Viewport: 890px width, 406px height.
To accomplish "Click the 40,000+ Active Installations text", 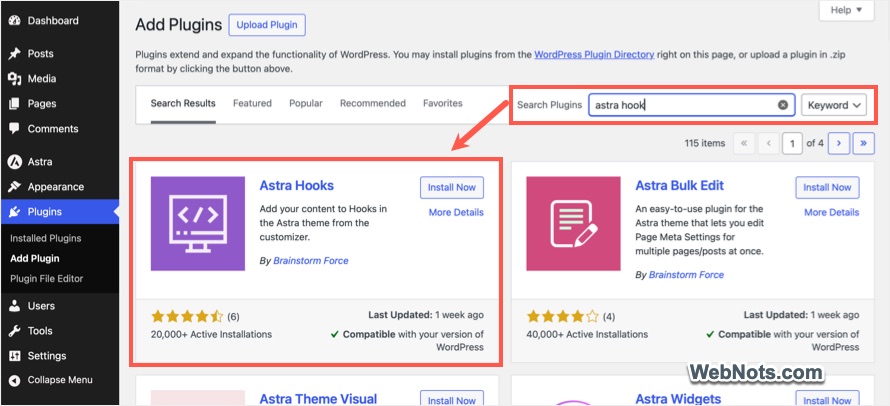I will click(587, 334).
